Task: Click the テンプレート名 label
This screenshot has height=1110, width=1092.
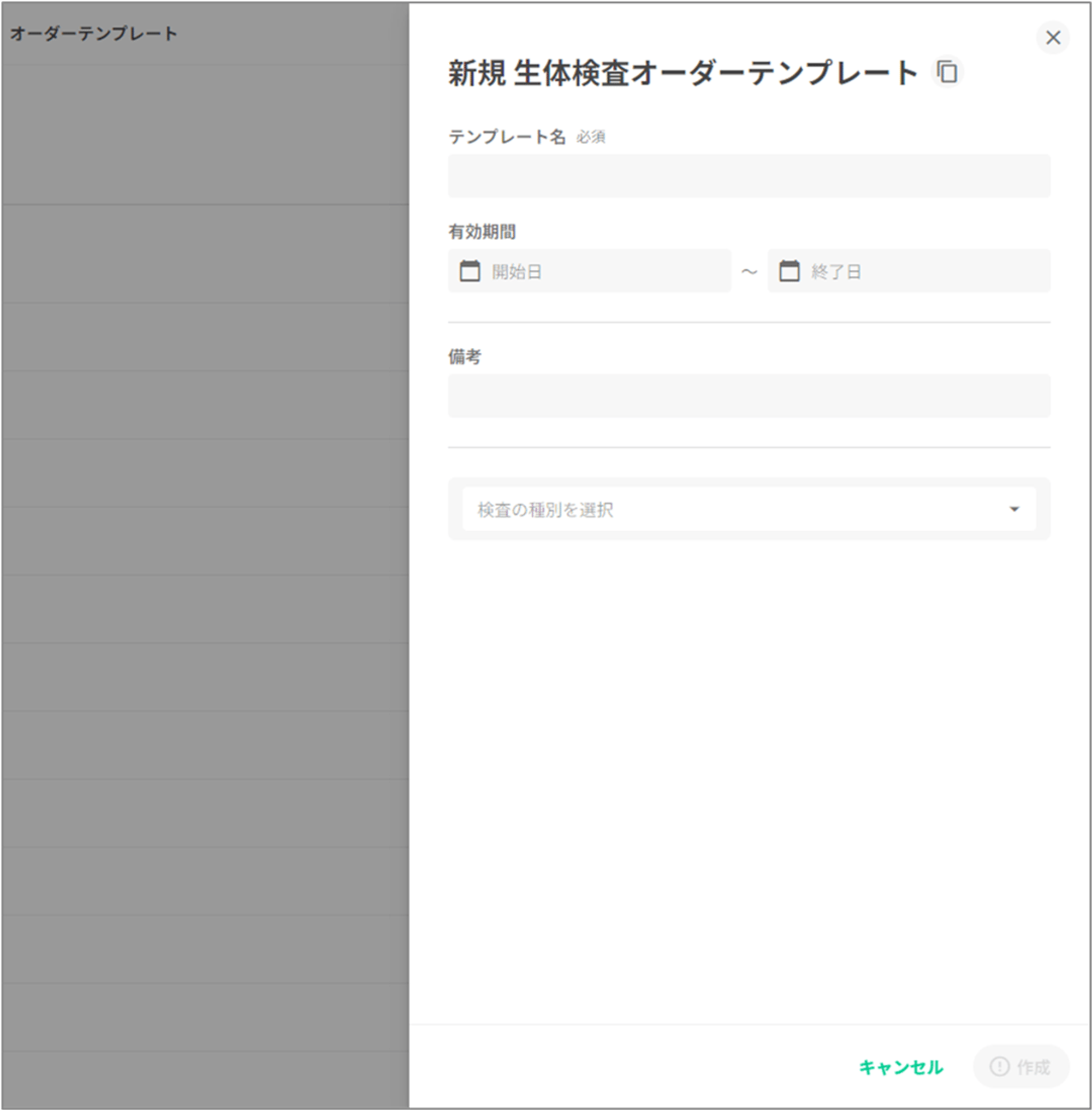Action: [507, 137]
